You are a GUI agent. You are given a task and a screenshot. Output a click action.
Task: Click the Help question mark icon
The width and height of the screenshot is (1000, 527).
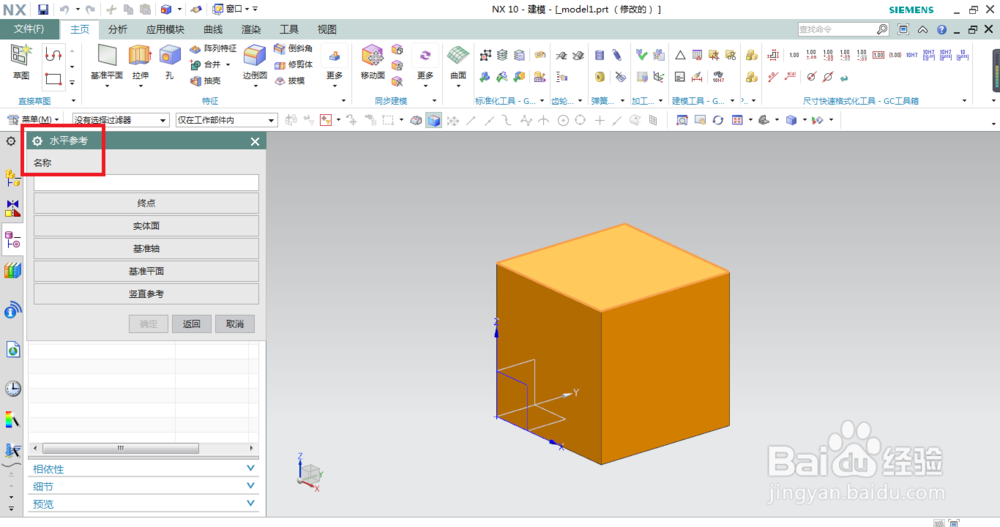coord(941,29)
